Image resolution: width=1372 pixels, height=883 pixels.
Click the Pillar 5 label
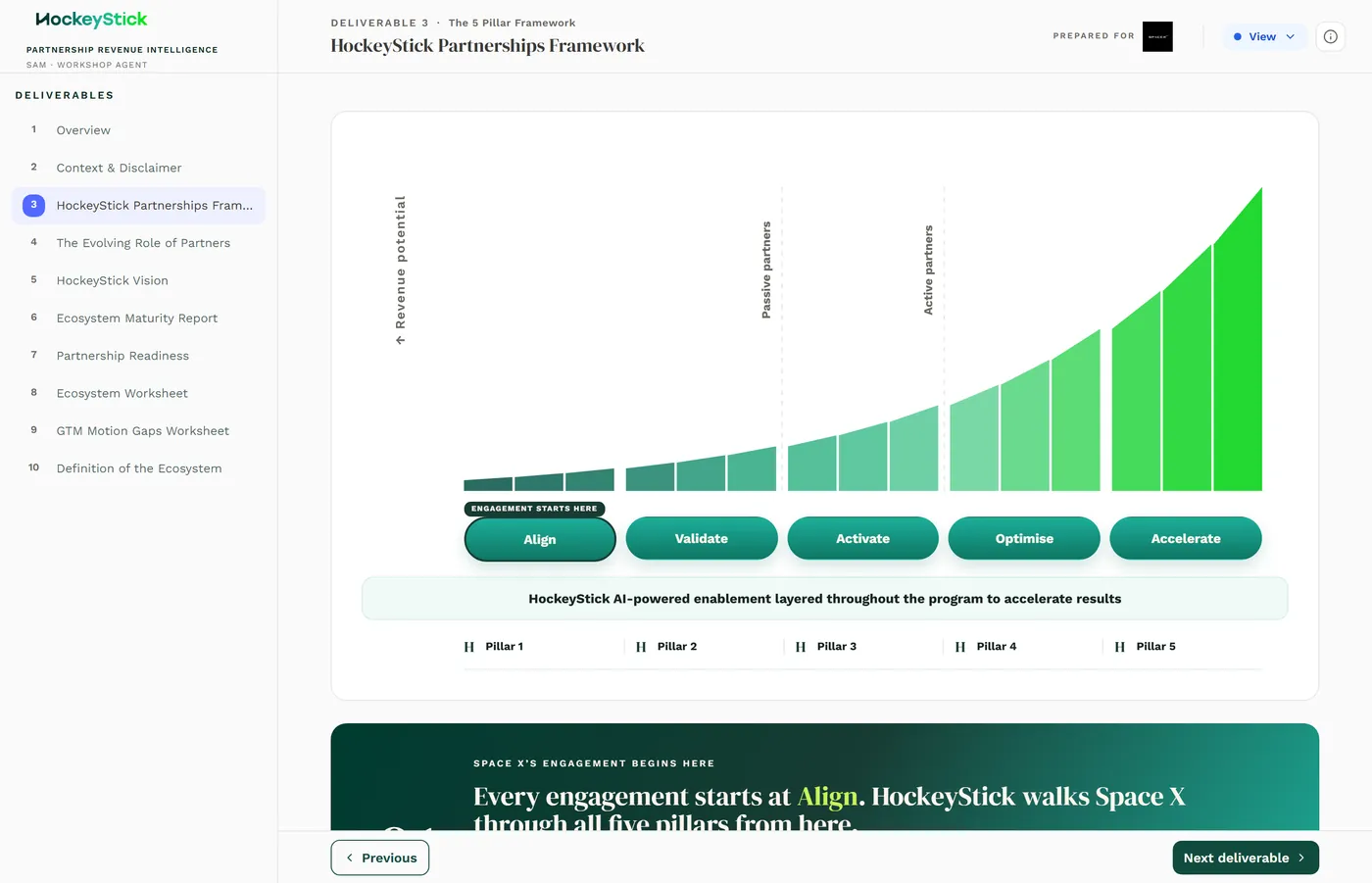click(1156, 647)
